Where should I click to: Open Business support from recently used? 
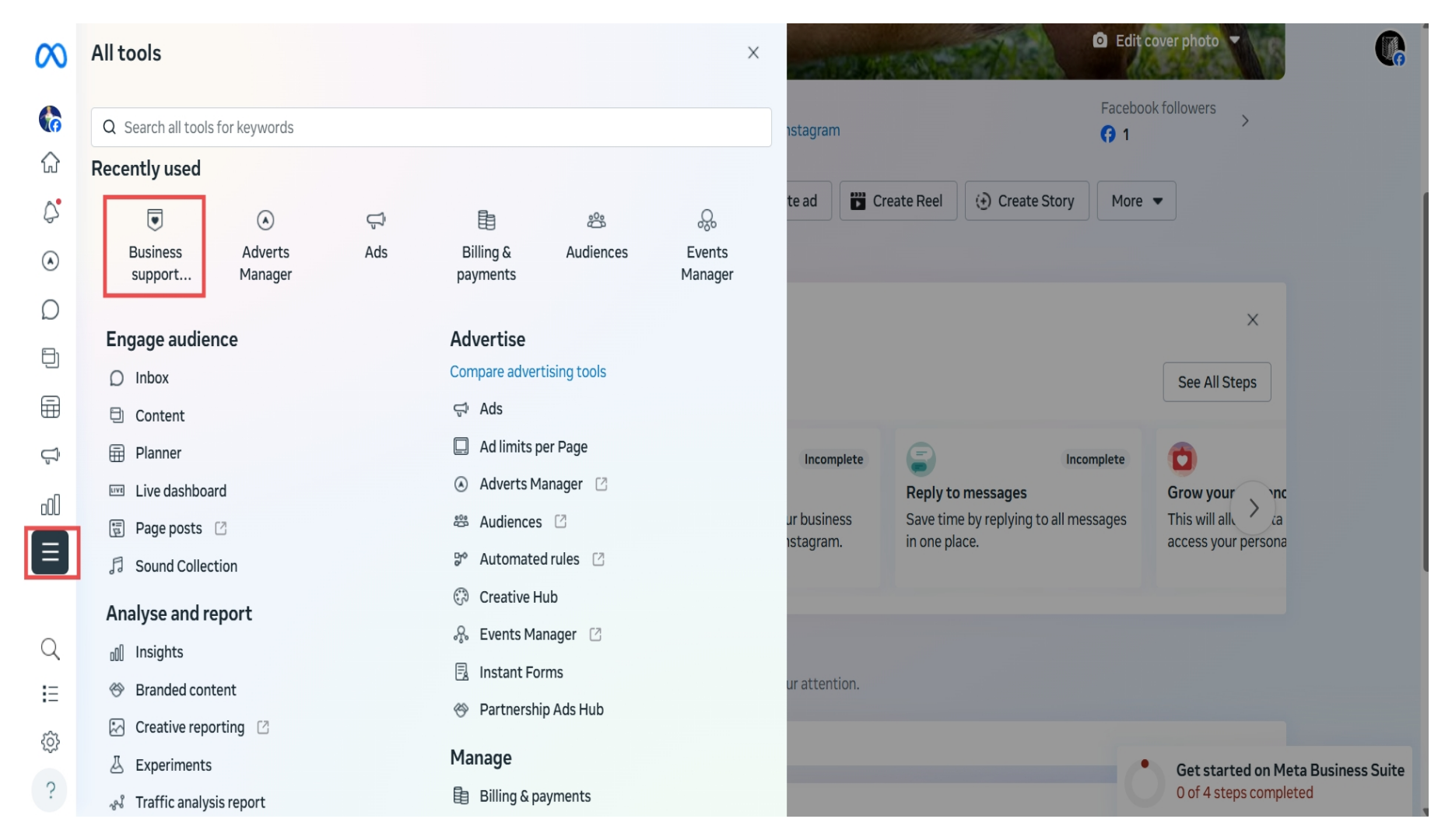(155, 247)
